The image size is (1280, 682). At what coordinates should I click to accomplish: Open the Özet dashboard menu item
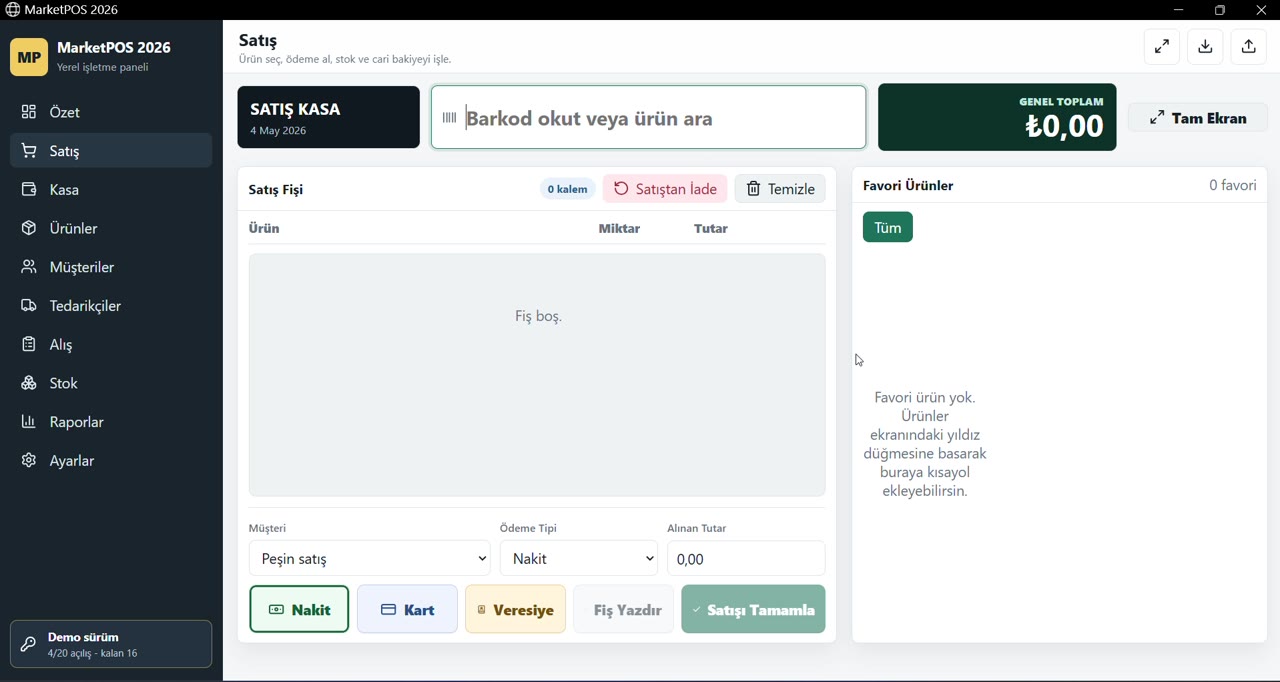pos(111,112)
